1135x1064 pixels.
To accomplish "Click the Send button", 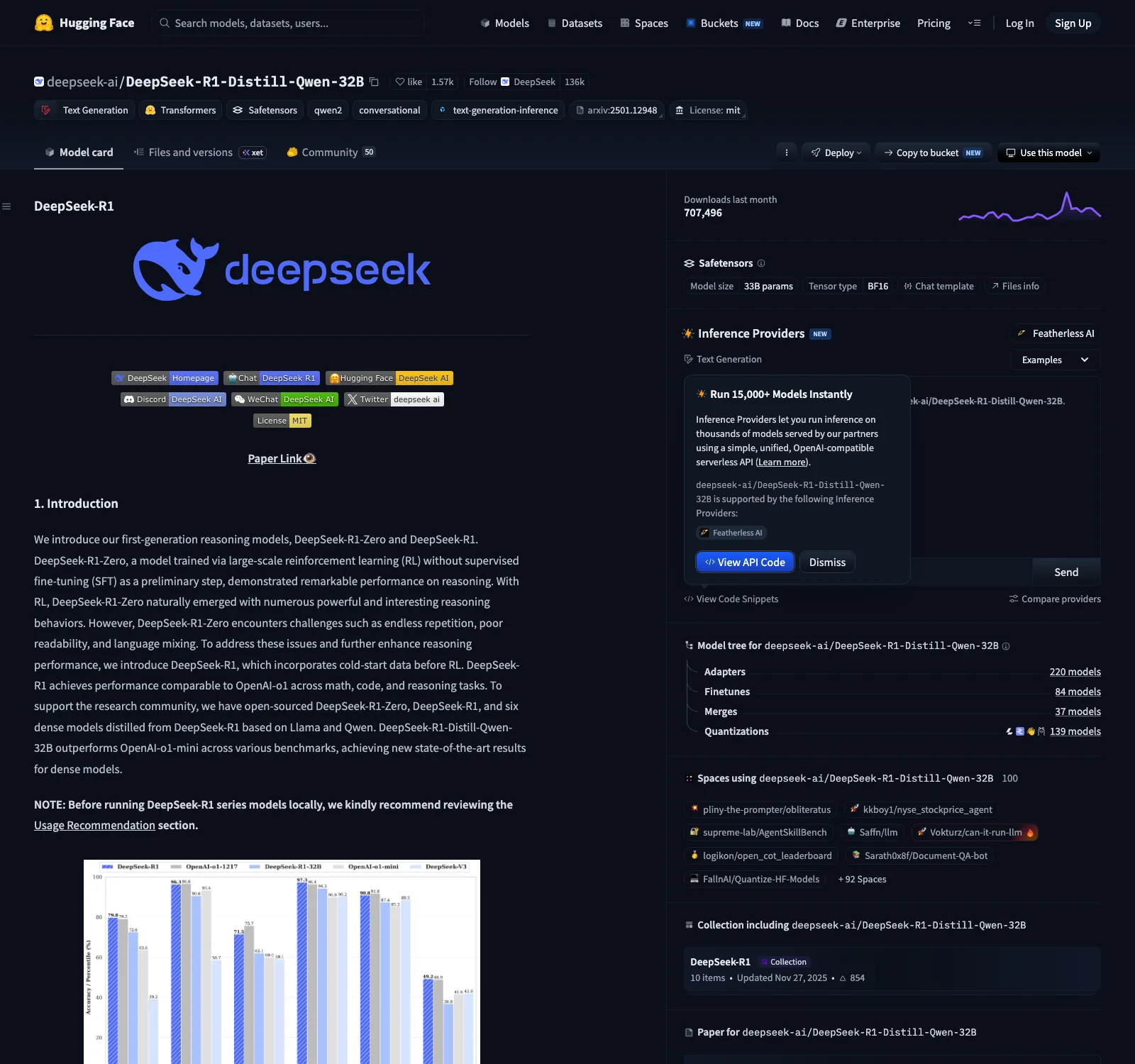I will [x=1066, y=572].
